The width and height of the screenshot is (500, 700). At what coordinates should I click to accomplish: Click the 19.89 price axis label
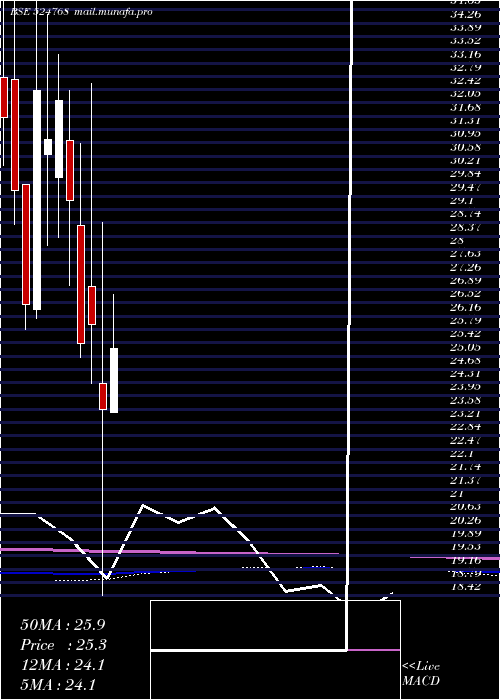[x=466, y=533]
